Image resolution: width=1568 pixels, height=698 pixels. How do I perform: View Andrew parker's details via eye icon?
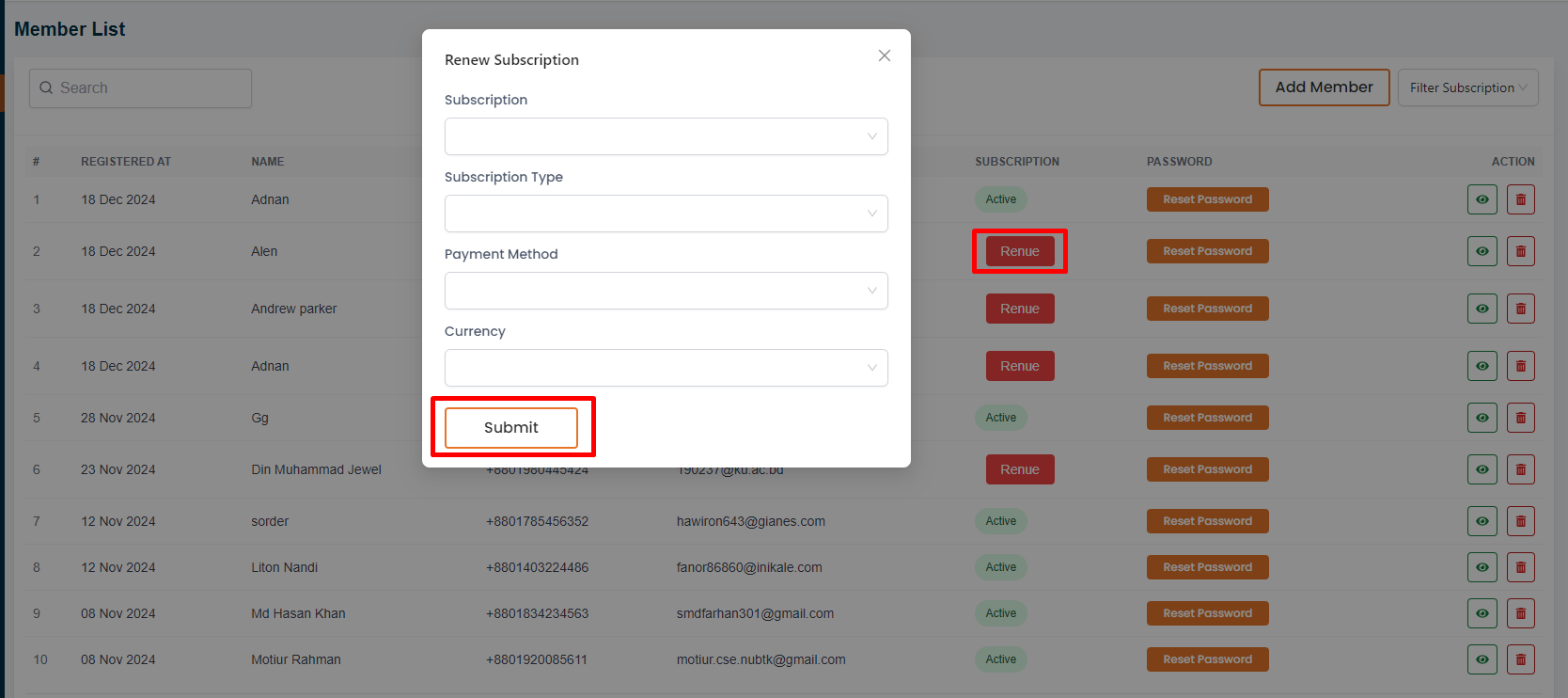click(x=1482, y=309)
